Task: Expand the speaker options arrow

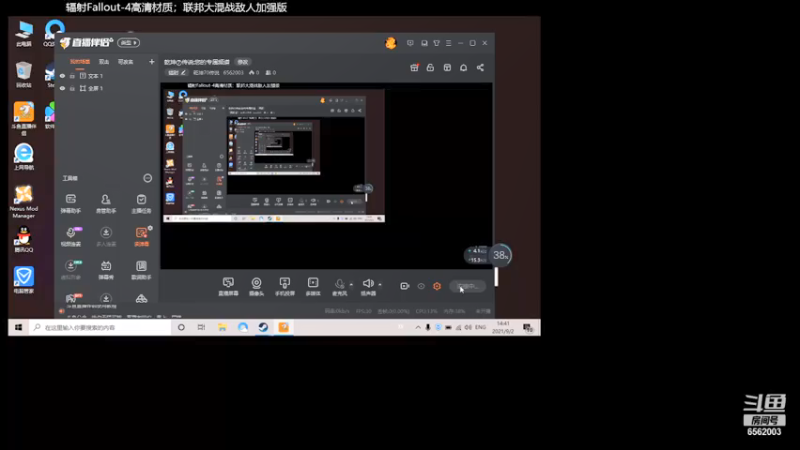Action: 380,284
